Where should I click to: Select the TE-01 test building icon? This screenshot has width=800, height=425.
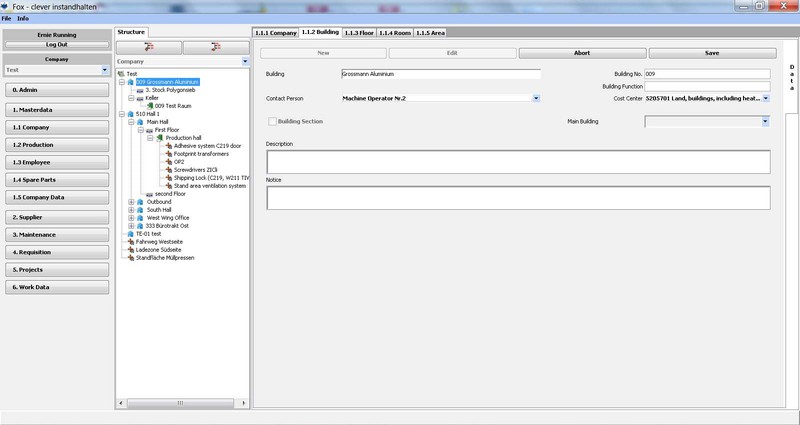[x=131, y=234]
